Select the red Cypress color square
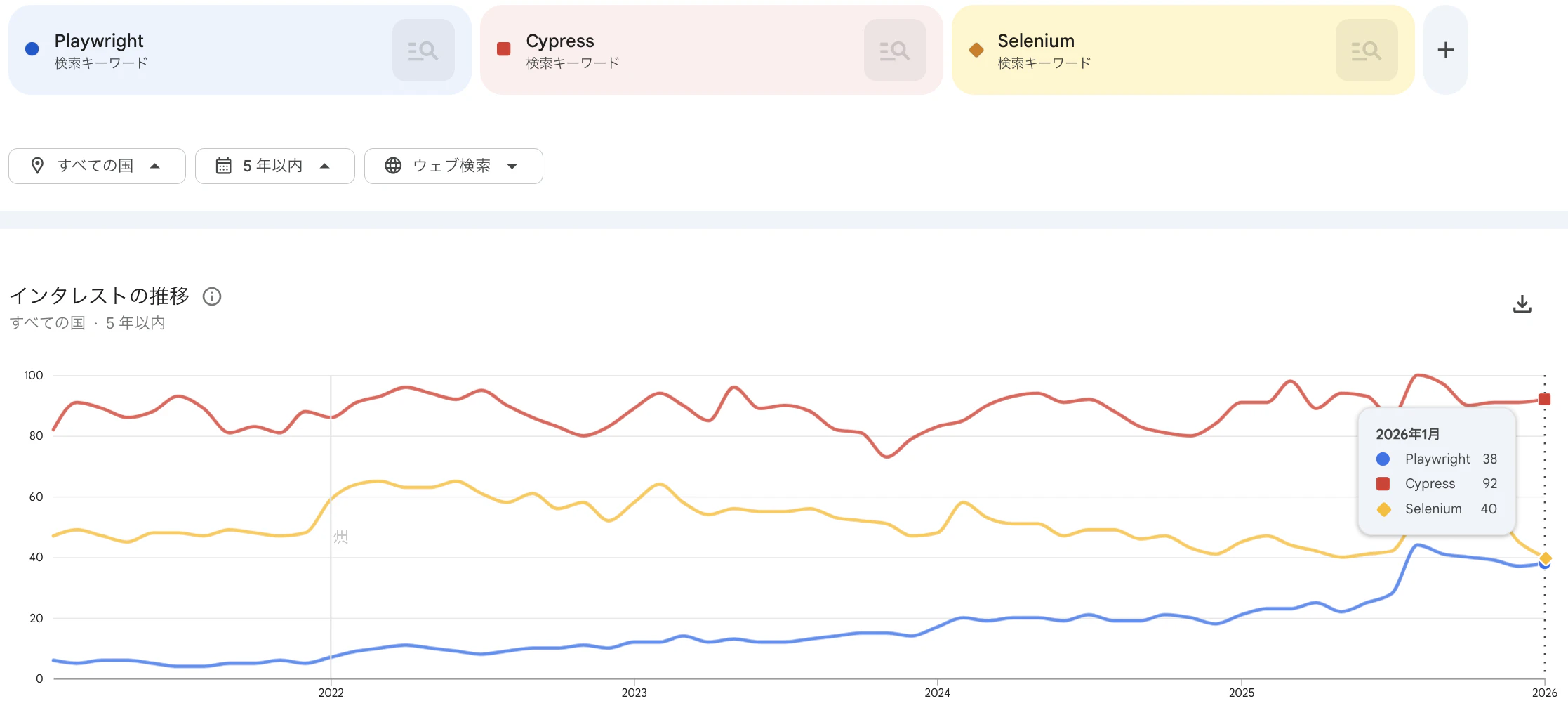 pyautogui.click(x=503, y=49)
